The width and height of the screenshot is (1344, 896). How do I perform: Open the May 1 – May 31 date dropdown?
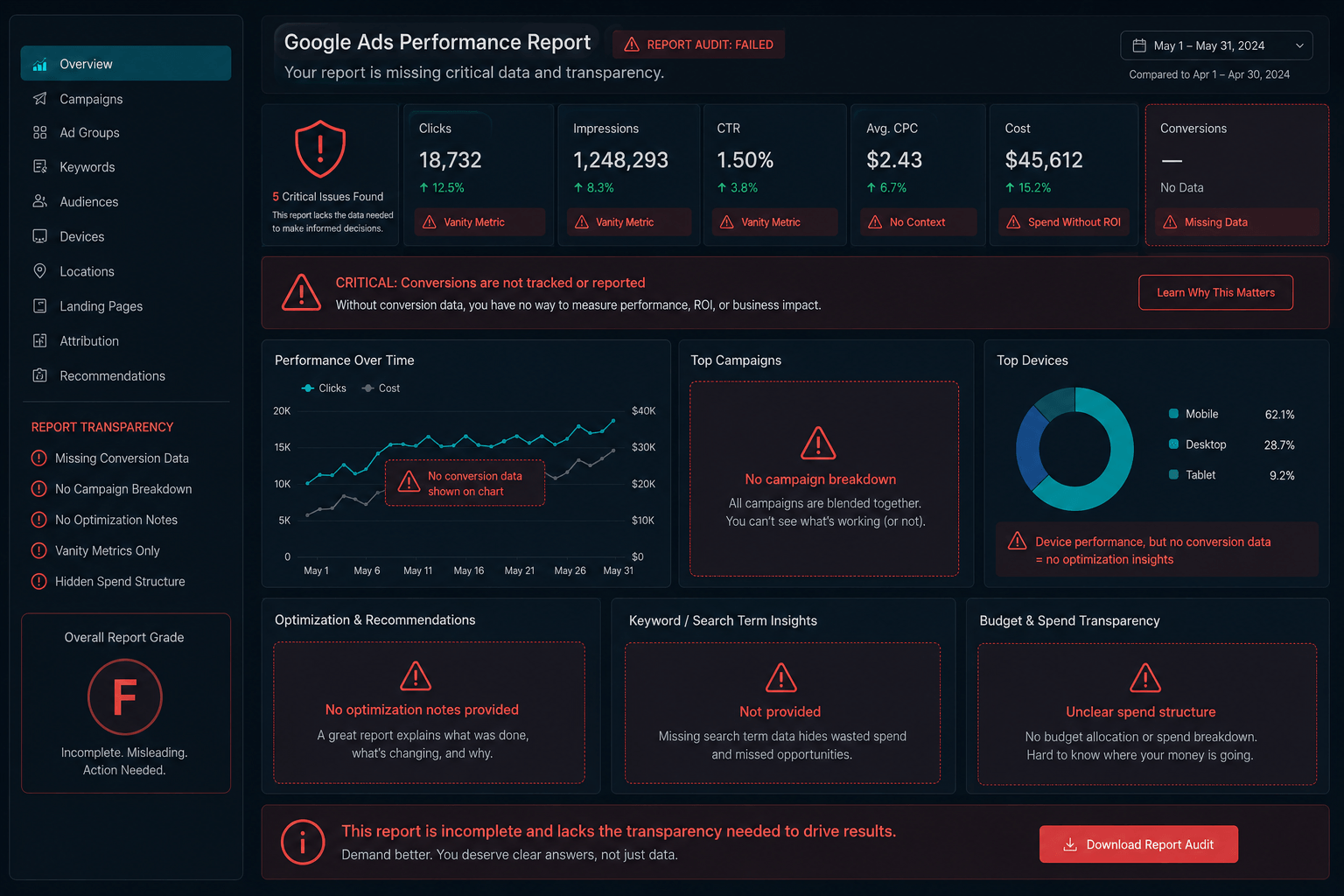(1216, 45)
